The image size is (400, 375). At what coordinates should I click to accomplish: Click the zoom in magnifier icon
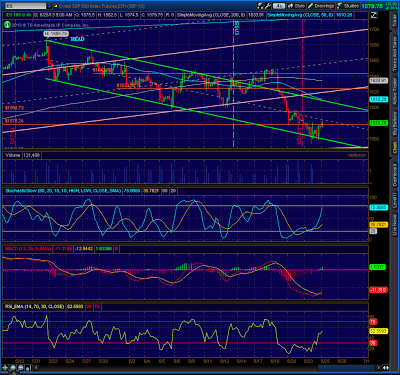point(13,368)
